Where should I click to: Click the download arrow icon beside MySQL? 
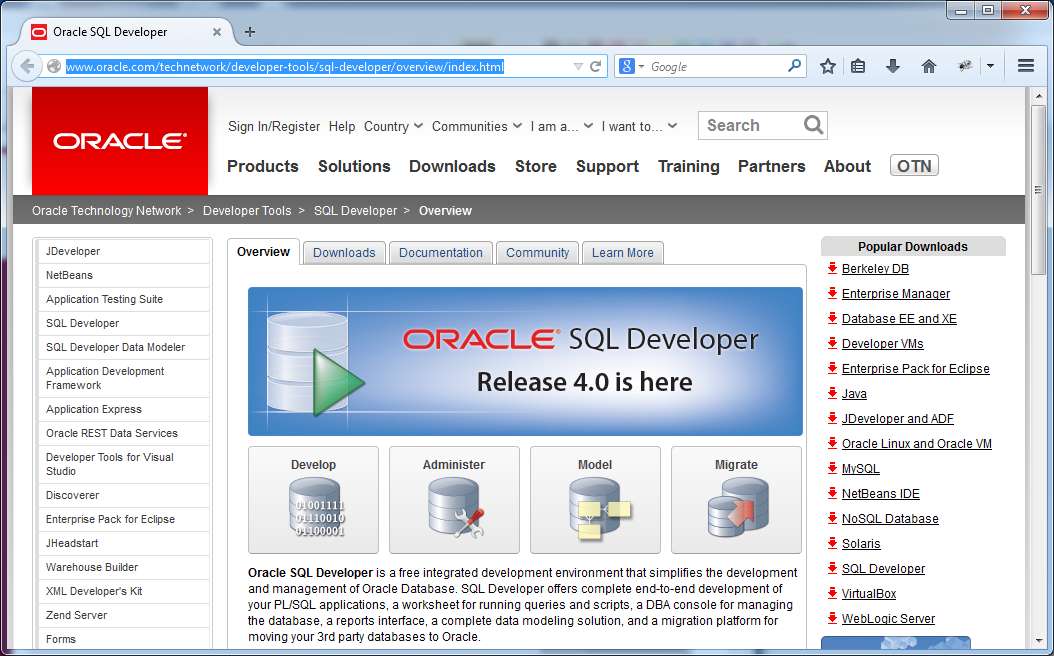coord(832,468)
